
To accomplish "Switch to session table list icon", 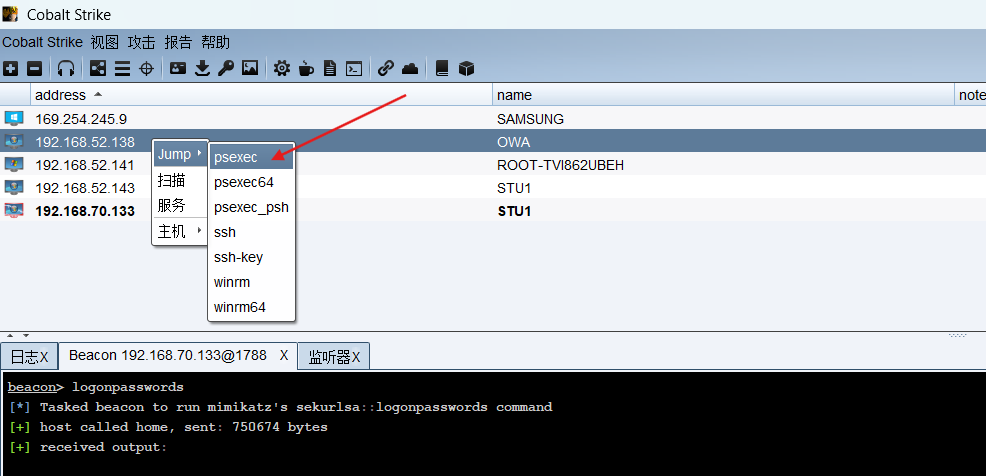I will pyautogui.click(x=122, y=69).
